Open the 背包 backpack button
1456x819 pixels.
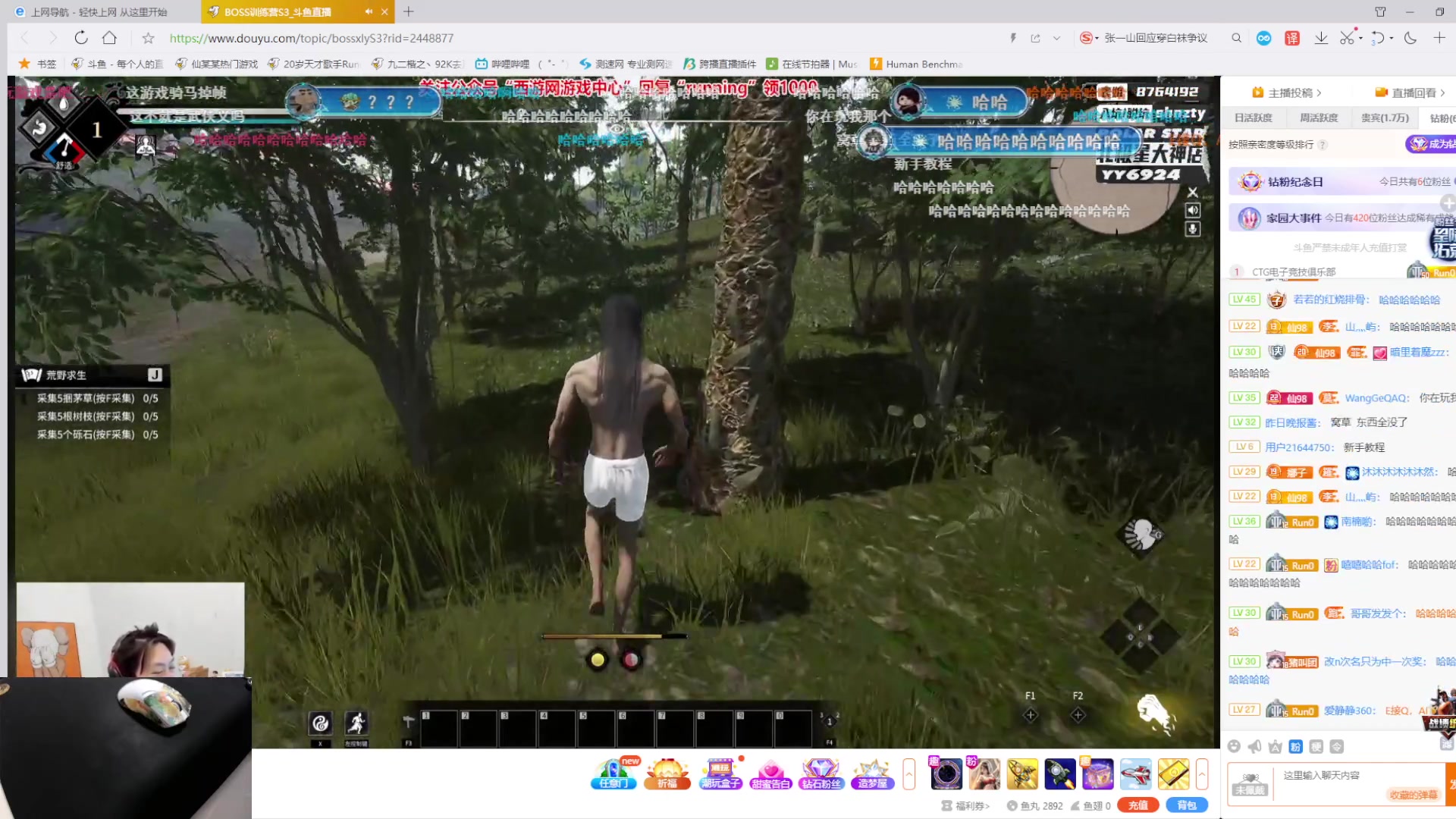tap(1187, 805)
